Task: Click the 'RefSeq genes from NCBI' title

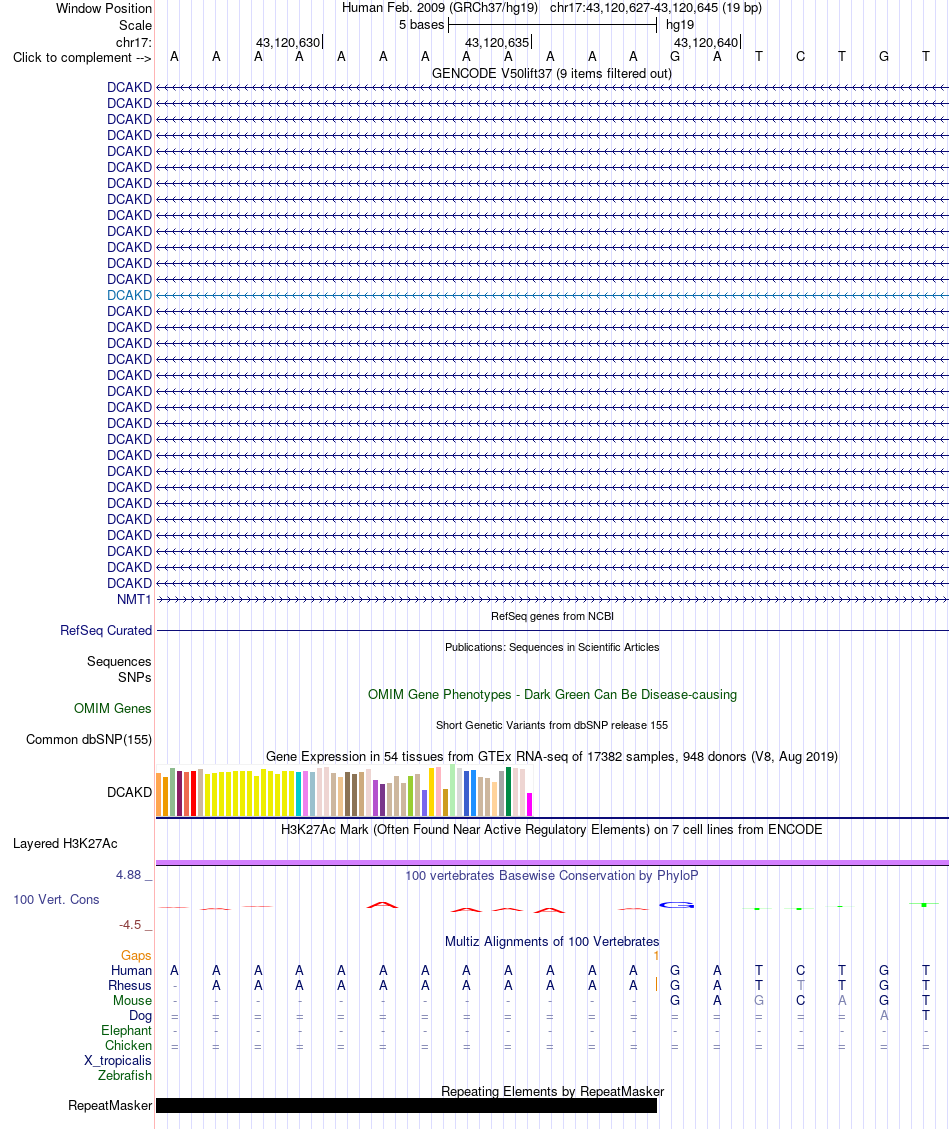Action: pos(552,616)
